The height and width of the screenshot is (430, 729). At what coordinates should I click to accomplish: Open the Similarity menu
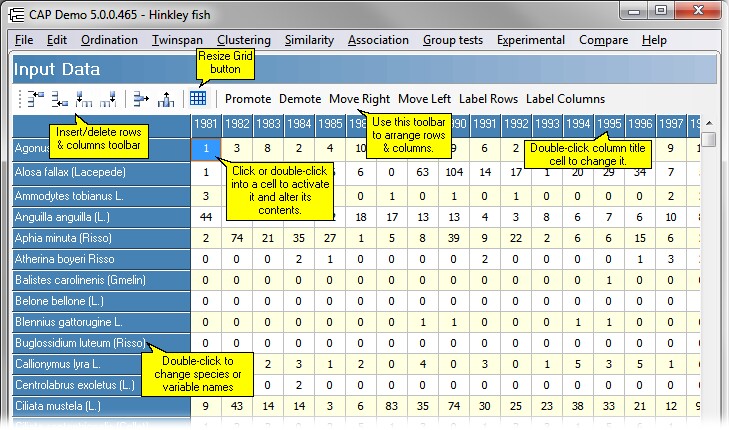[309, 40]
